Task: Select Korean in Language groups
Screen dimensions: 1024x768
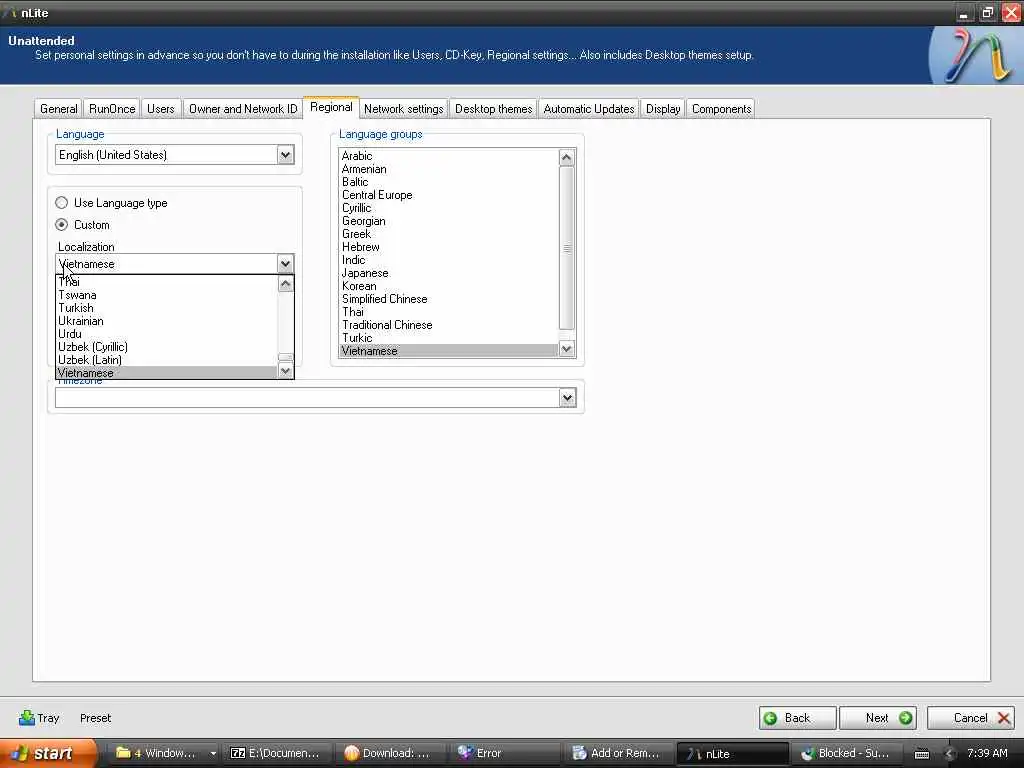Action: tap(449, 286)
